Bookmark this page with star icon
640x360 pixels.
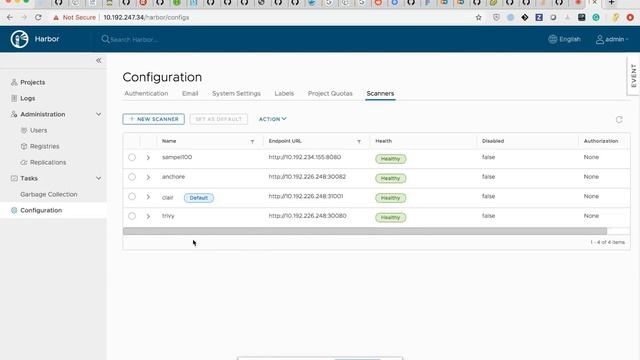[x=478, y=18]
